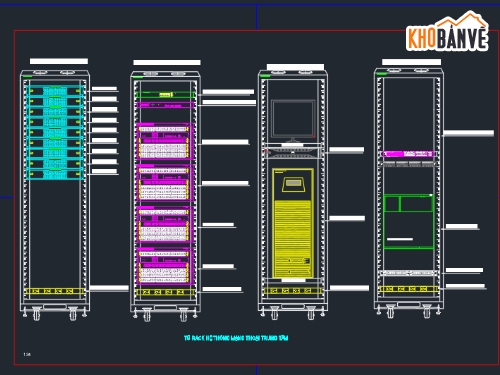This screenshot has width=500, height=375.
Task: Click the KHOBANVE logo watermark
Action: 447,31
